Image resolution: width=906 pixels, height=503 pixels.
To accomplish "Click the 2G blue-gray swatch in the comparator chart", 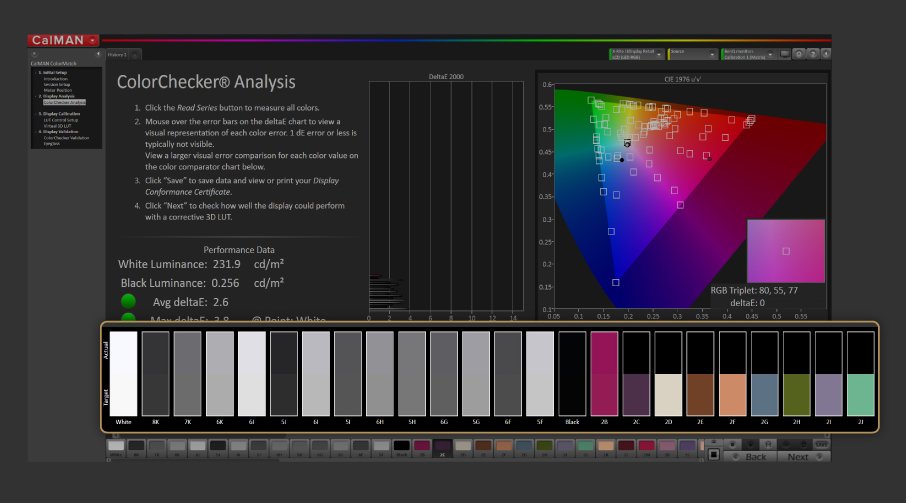I will point(764,374).
